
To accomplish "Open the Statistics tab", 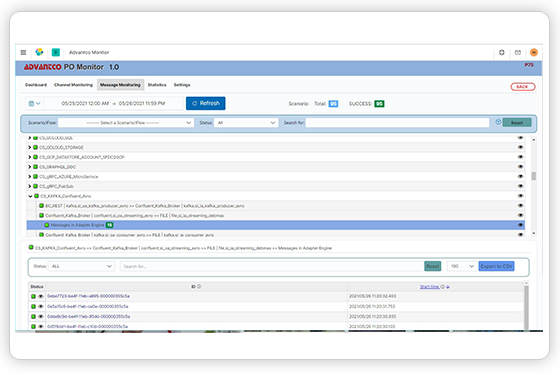I will pos(157,85).
